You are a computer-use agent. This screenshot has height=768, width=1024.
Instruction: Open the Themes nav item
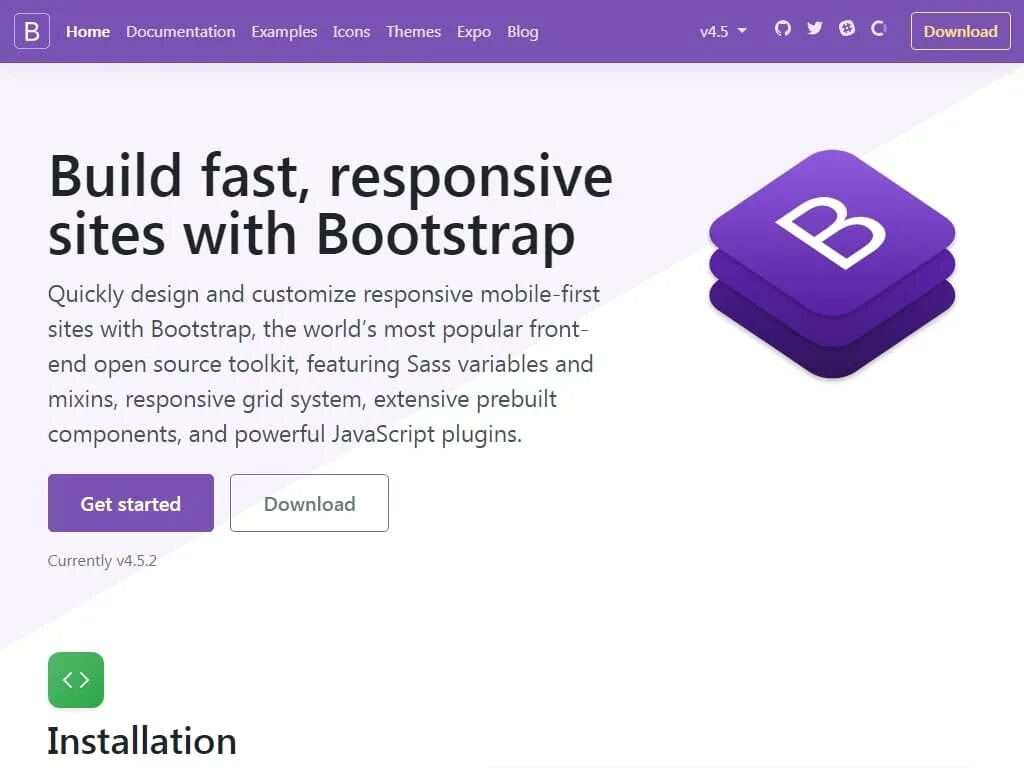(413, 31)
